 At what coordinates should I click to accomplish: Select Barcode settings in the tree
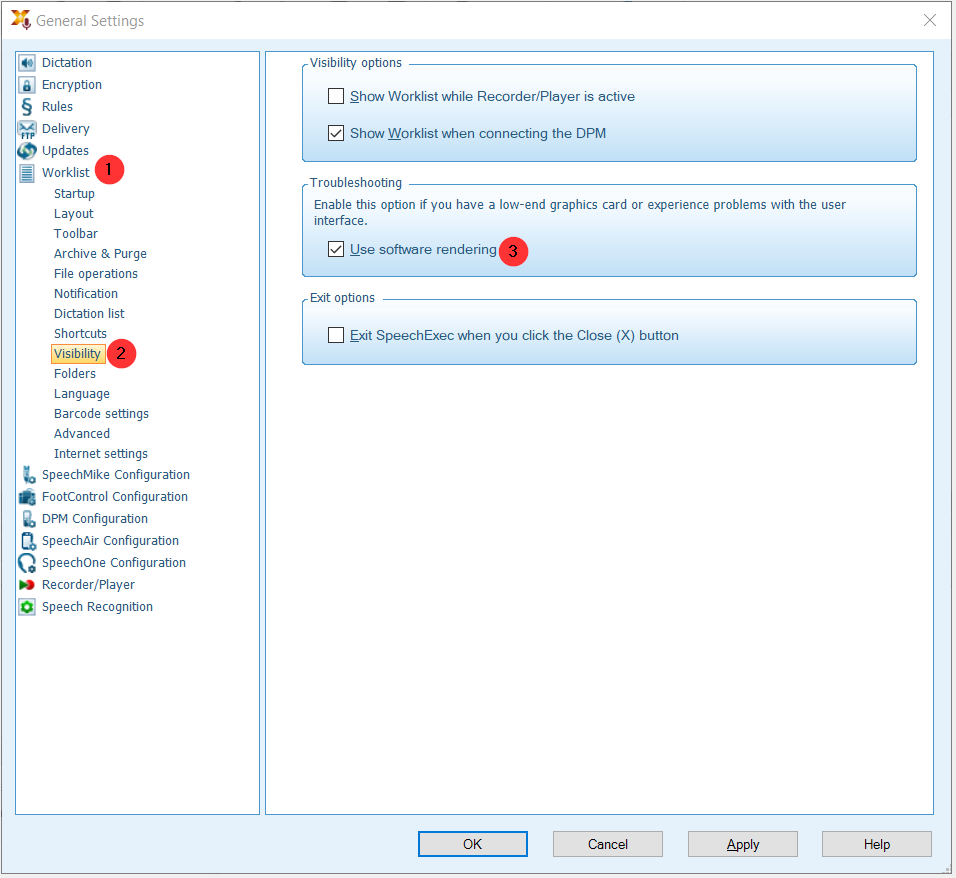101,413
